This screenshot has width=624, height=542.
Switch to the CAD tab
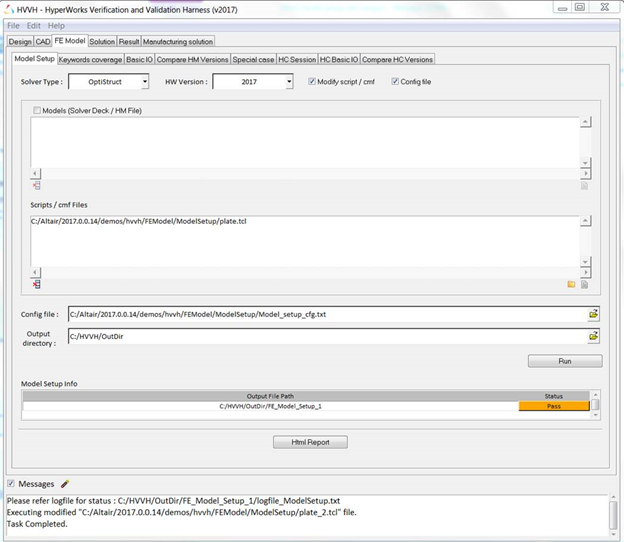click(x=43, y=42)
